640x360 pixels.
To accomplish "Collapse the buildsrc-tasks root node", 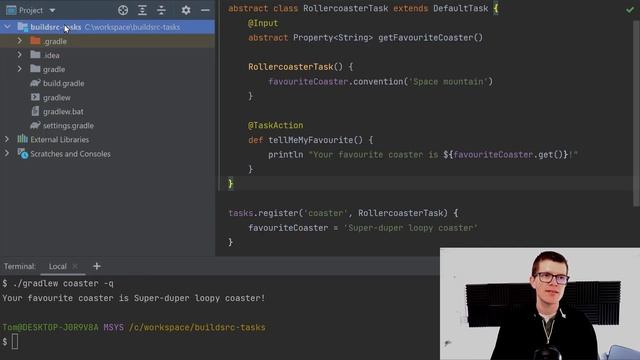I will 7,27.
